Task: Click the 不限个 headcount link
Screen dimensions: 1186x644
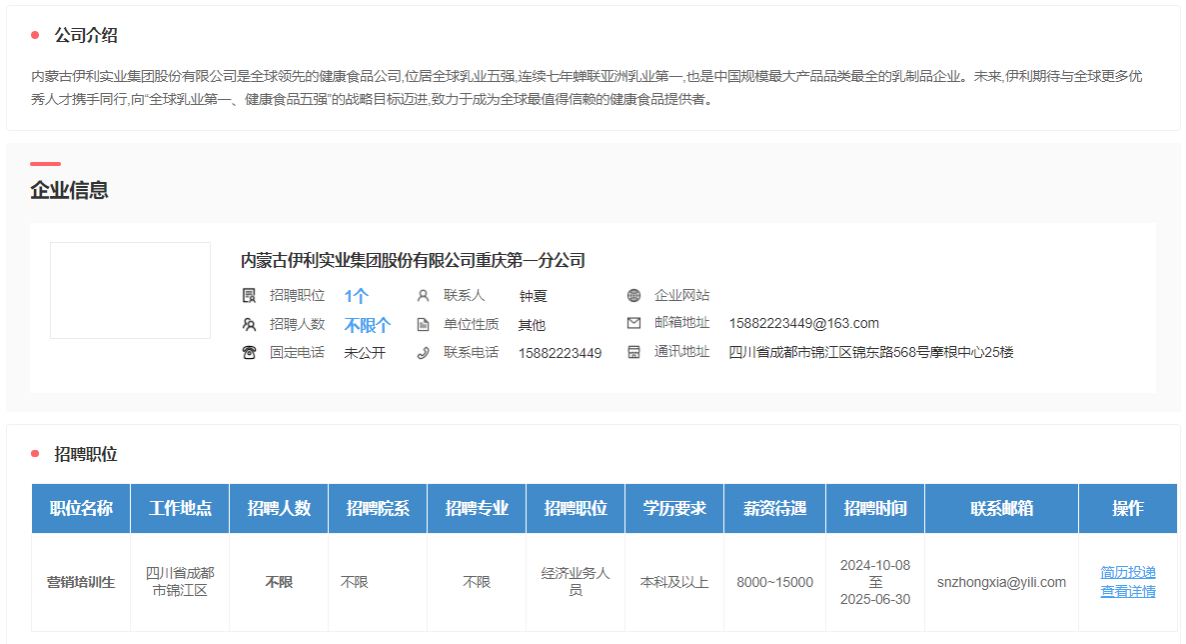Action: tap(368, 325)
